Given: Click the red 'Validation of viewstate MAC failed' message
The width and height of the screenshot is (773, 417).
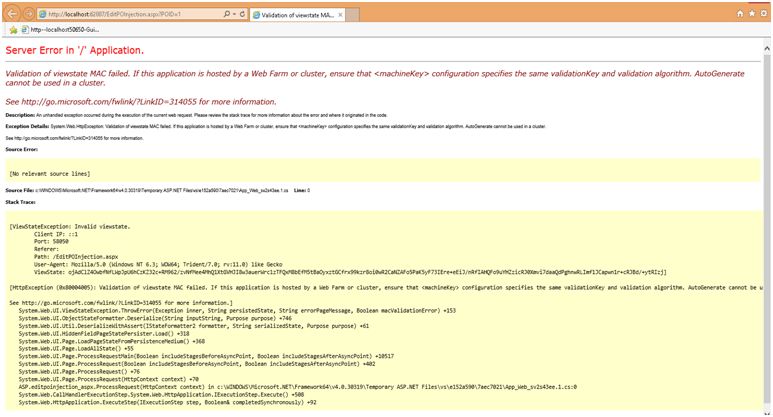Looking at the screenshot, I should tap(375, 78).
